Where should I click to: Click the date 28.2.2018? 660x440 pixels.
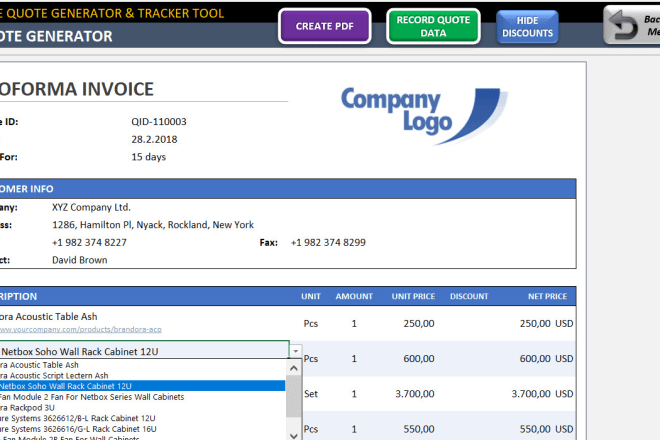[x=154, y=139]
